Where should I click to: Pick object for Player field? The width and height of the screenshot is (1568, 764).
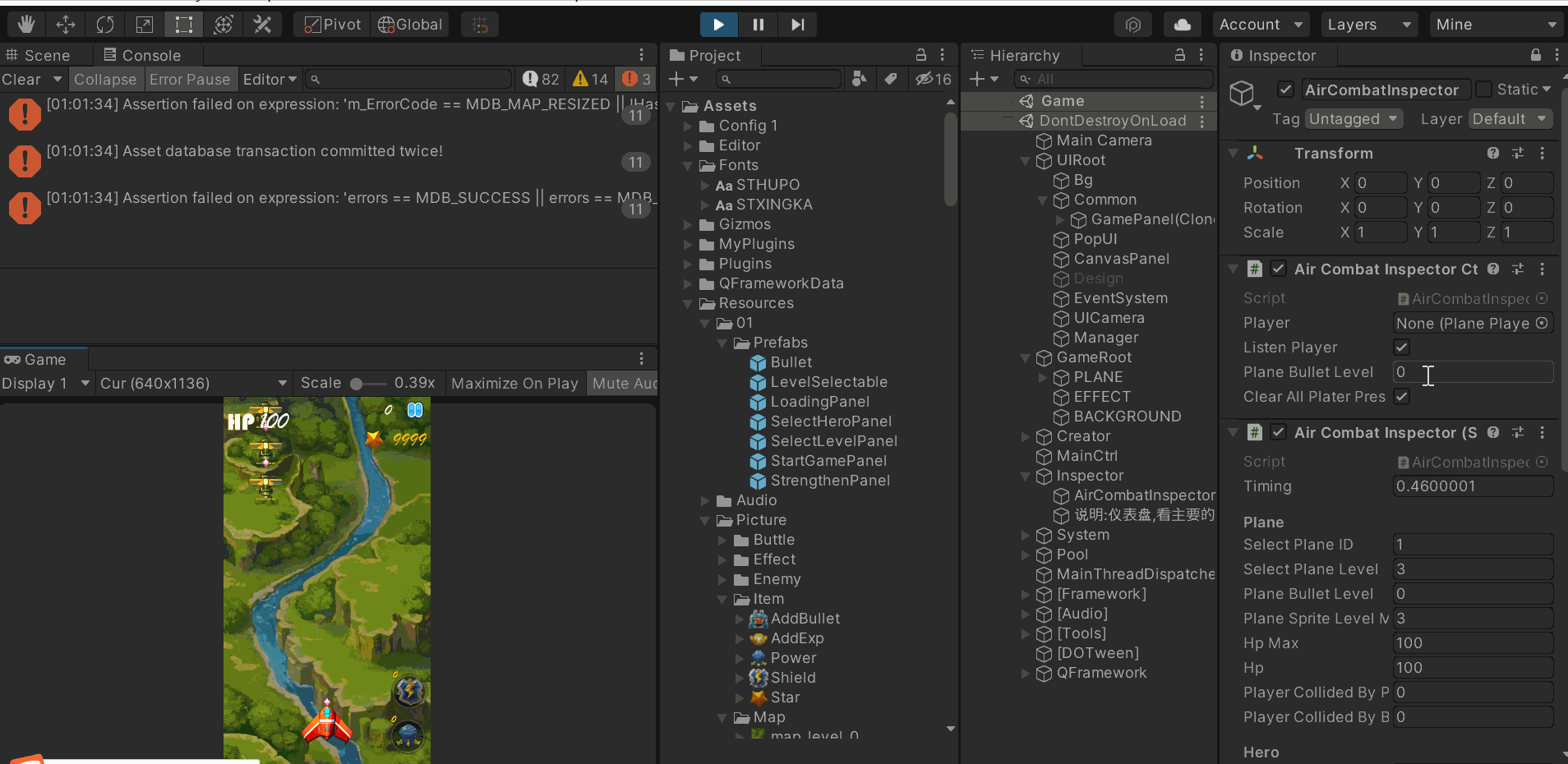click(1542, 323)
